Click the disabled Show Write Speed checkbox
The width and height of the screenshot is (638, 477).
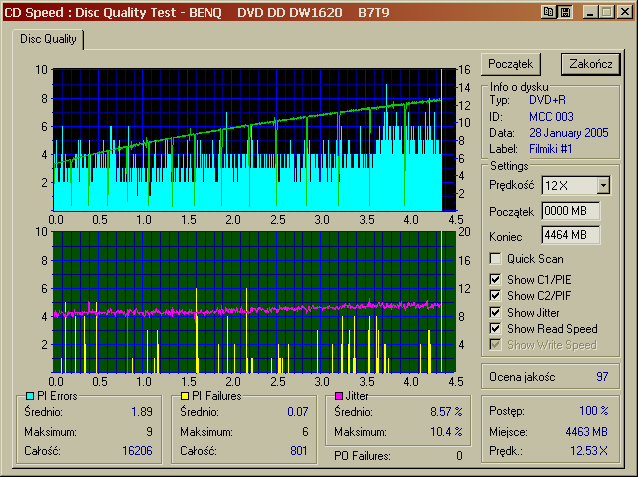495,345
